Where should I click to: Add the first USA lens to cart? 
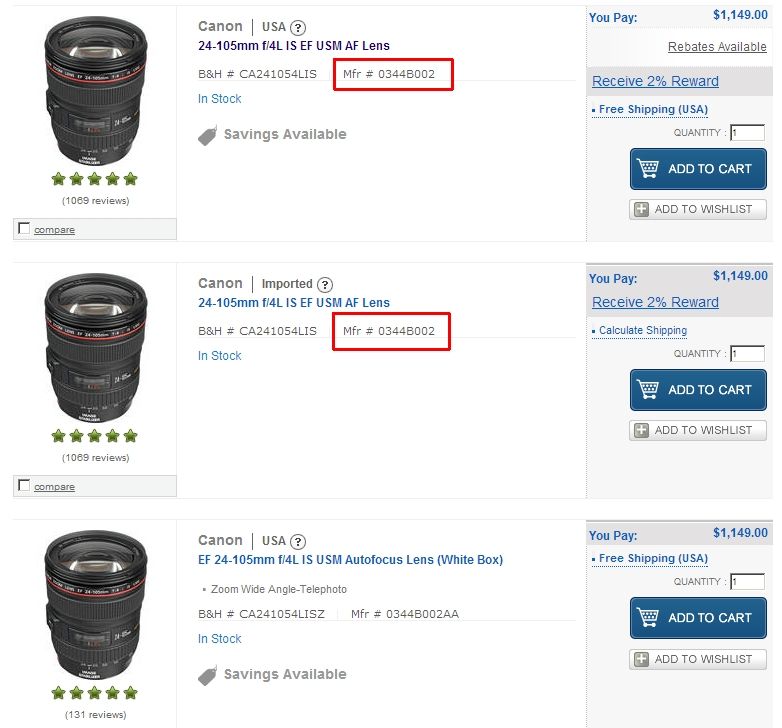pyautogui.click(x=698, y=169)
